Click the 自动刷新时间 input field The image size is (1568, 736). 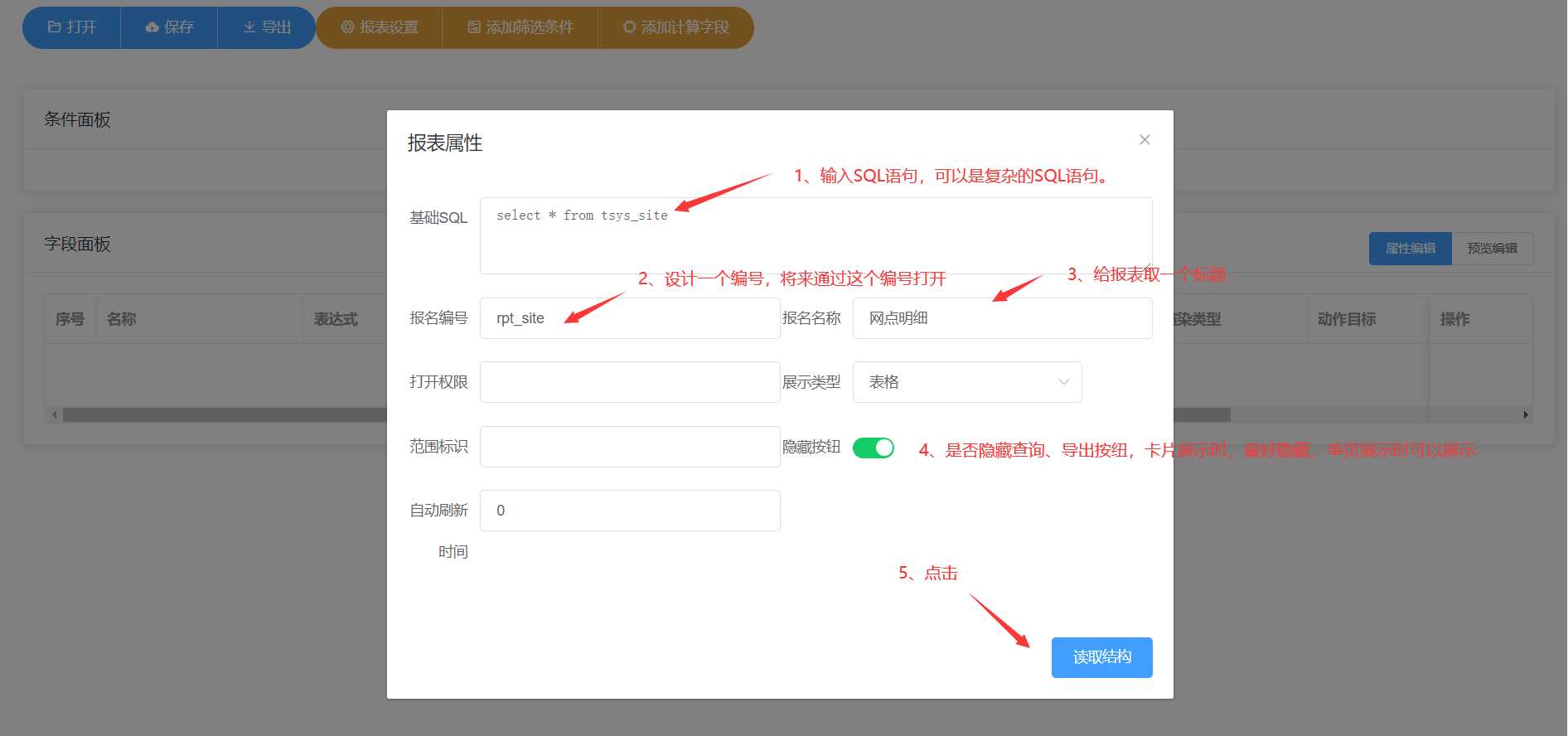click(630, 511)
